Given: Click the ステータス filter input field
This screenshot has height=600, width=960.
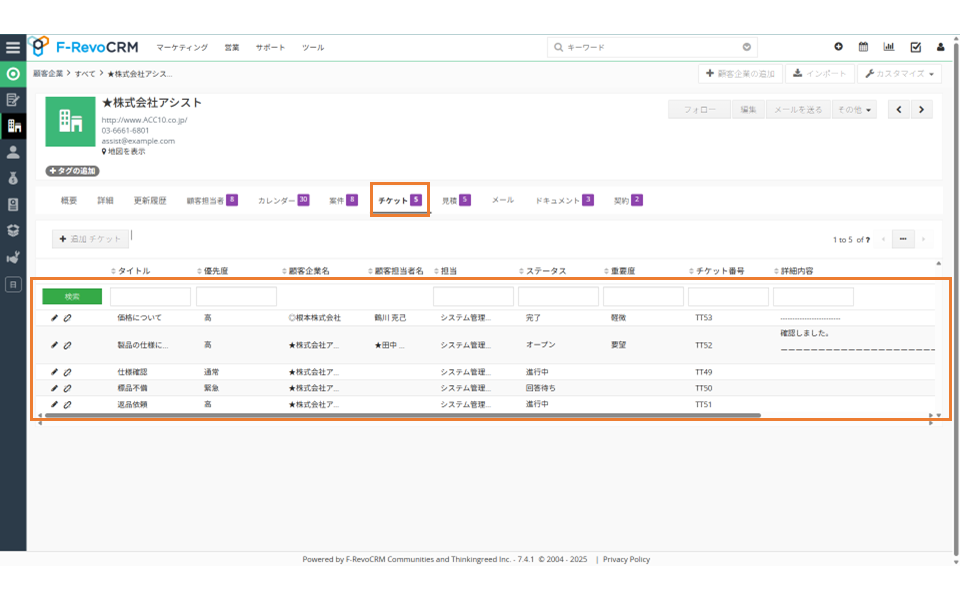Looking at the screenshot, I should [558, 296].
